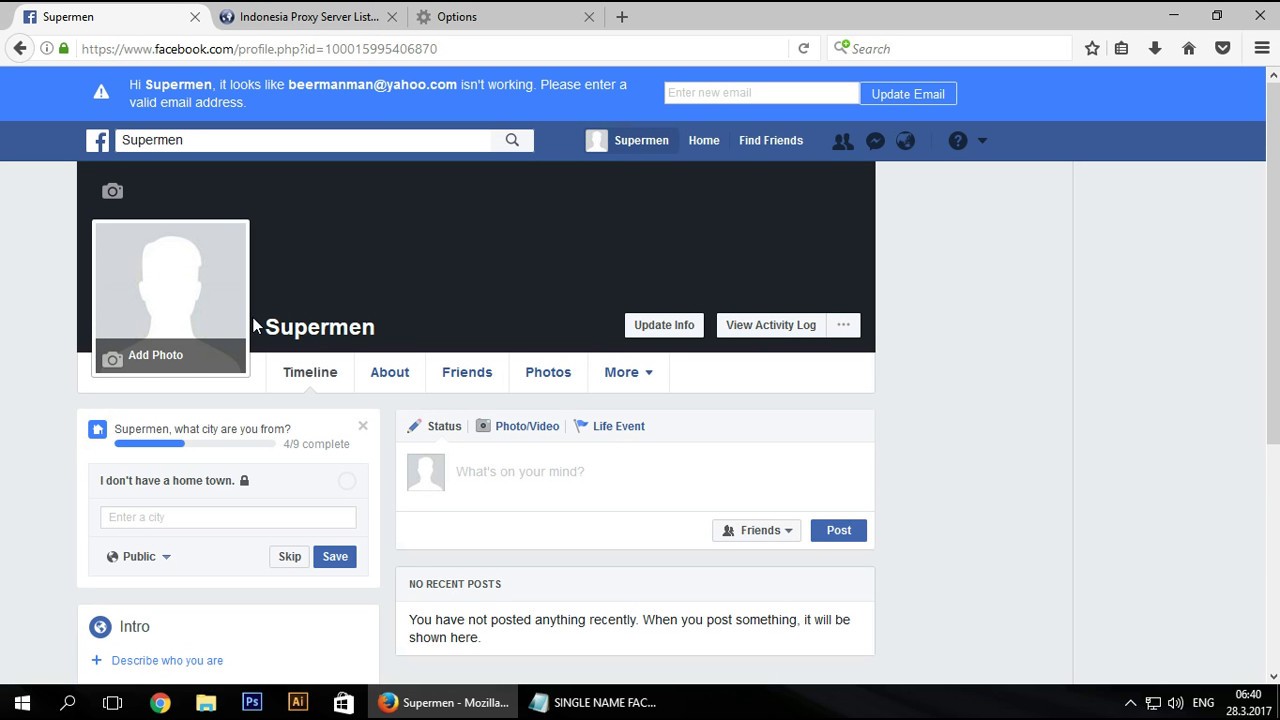Click the Enter new email field
Image resolution: width=1280 pixels, height=720 pixels.
tap(761, 93)
